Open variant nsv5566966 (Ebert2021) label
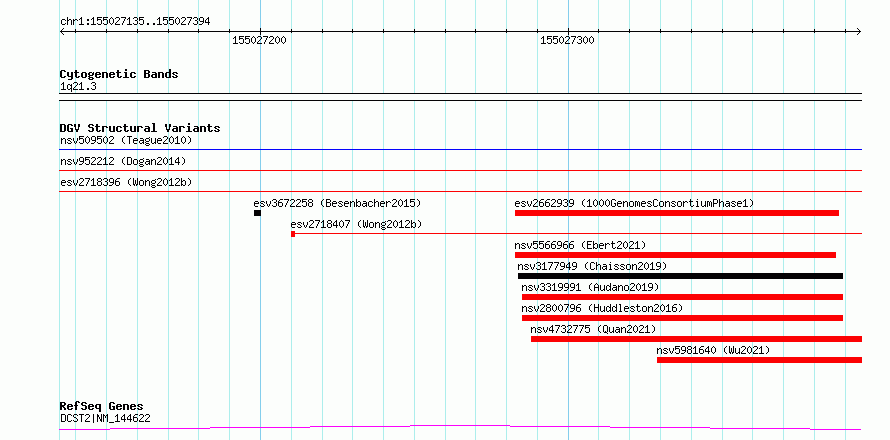 click(580, 245)
